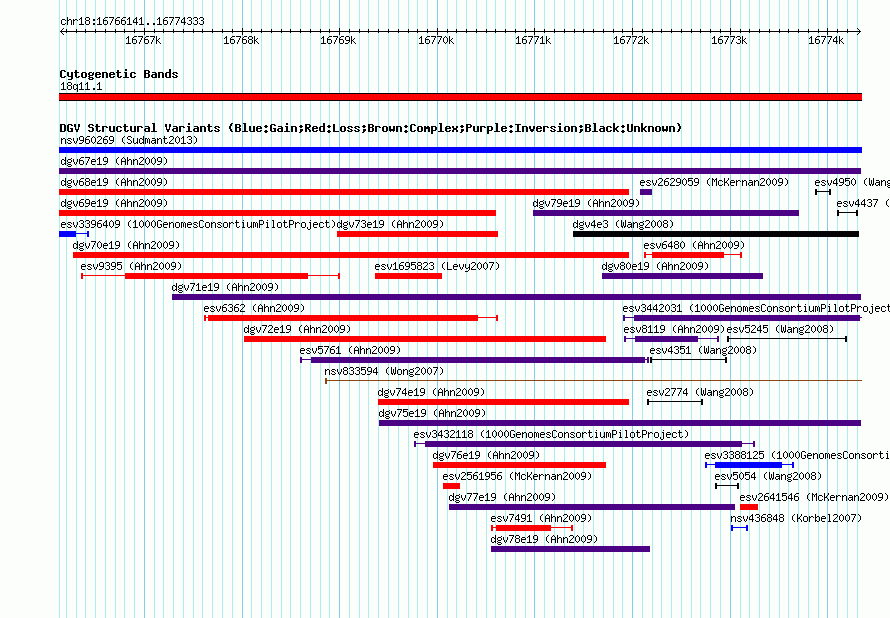Click the nsv960269 (Sudmant2013) blue gain bar
Viewport: 890px width, 618px height.
coord(460,150)
